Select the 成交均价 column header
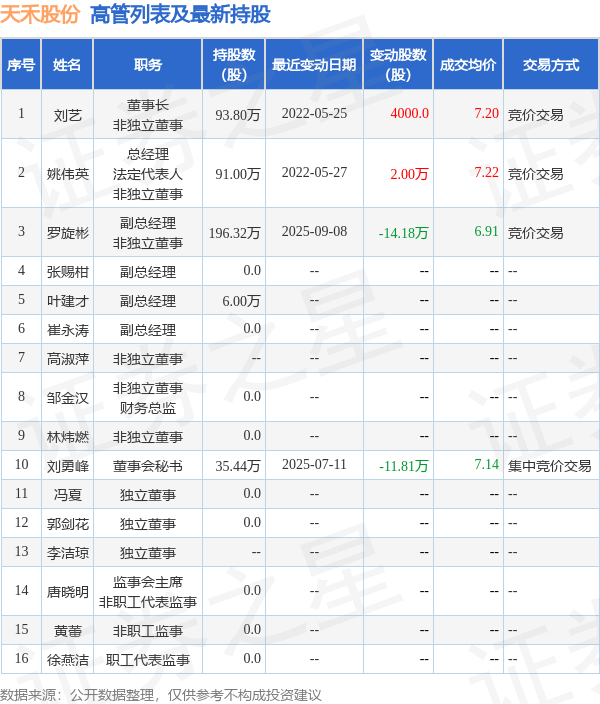Image resolution: width=600 pixels, height=704 pixels. [x=468, y=65]
